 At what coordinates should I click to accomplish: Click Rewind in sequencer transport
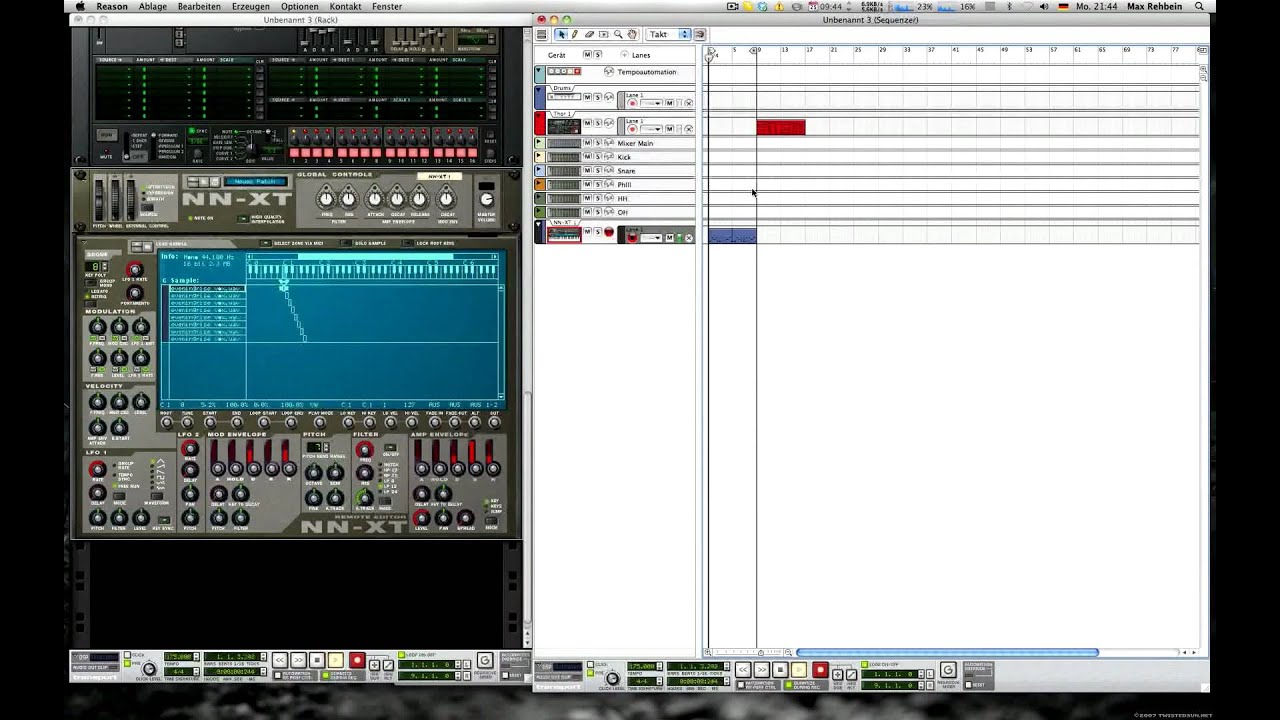(x=743, y=670)
